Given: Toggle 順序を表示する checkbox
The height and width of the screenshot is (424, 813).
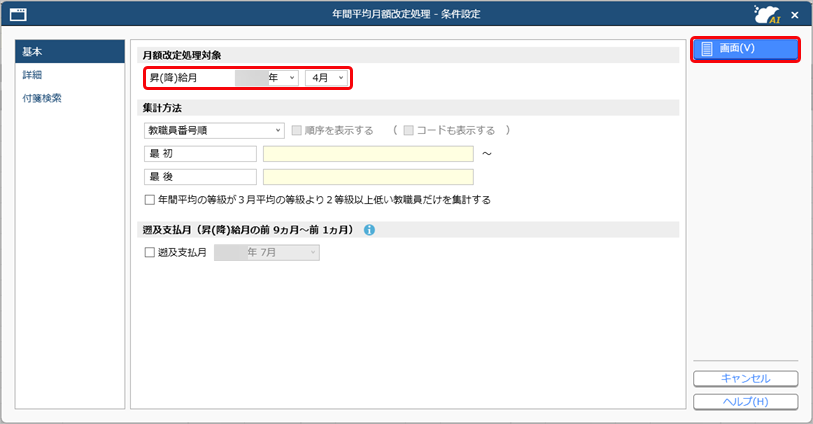Looking at the screenshot, I should click(297, 130).
